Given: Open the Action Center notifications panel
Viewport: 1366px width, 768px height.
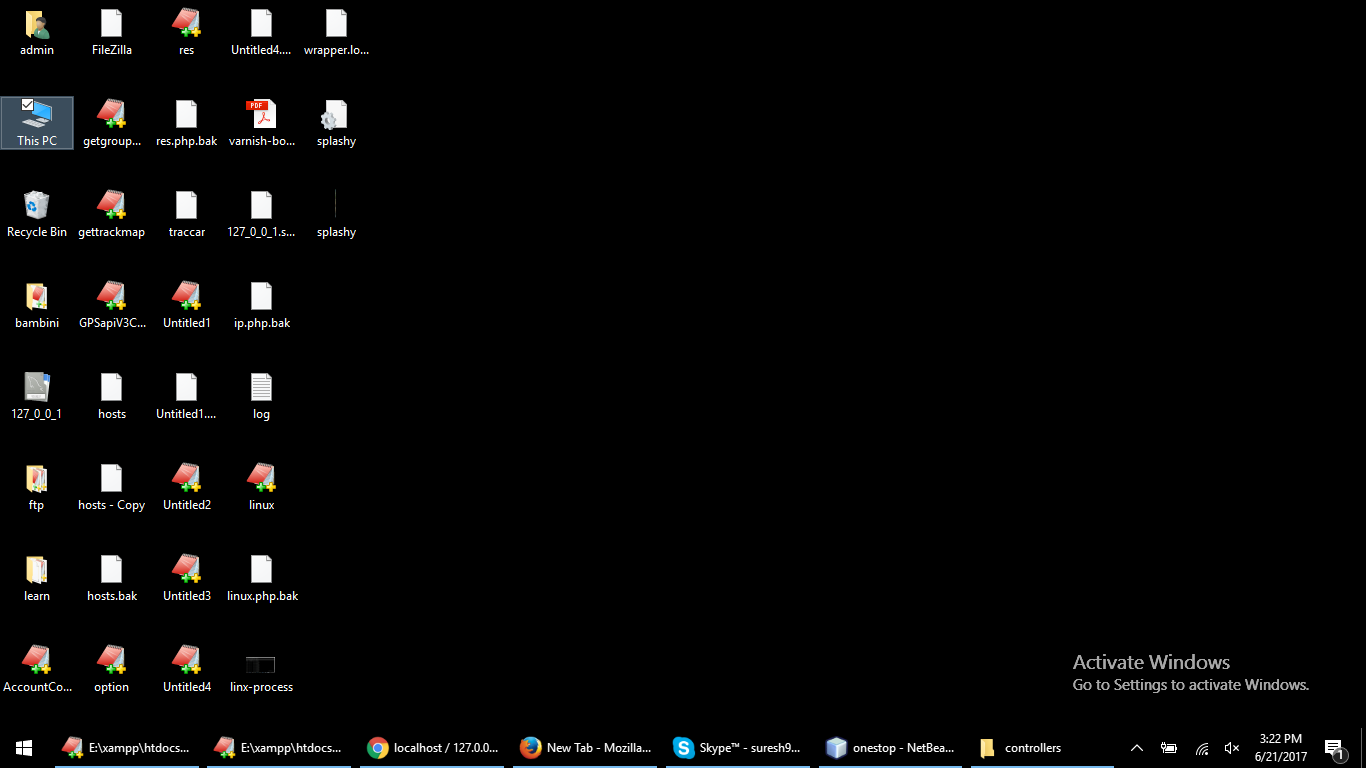Looking at the screenshot, I should pos(1333,748).
